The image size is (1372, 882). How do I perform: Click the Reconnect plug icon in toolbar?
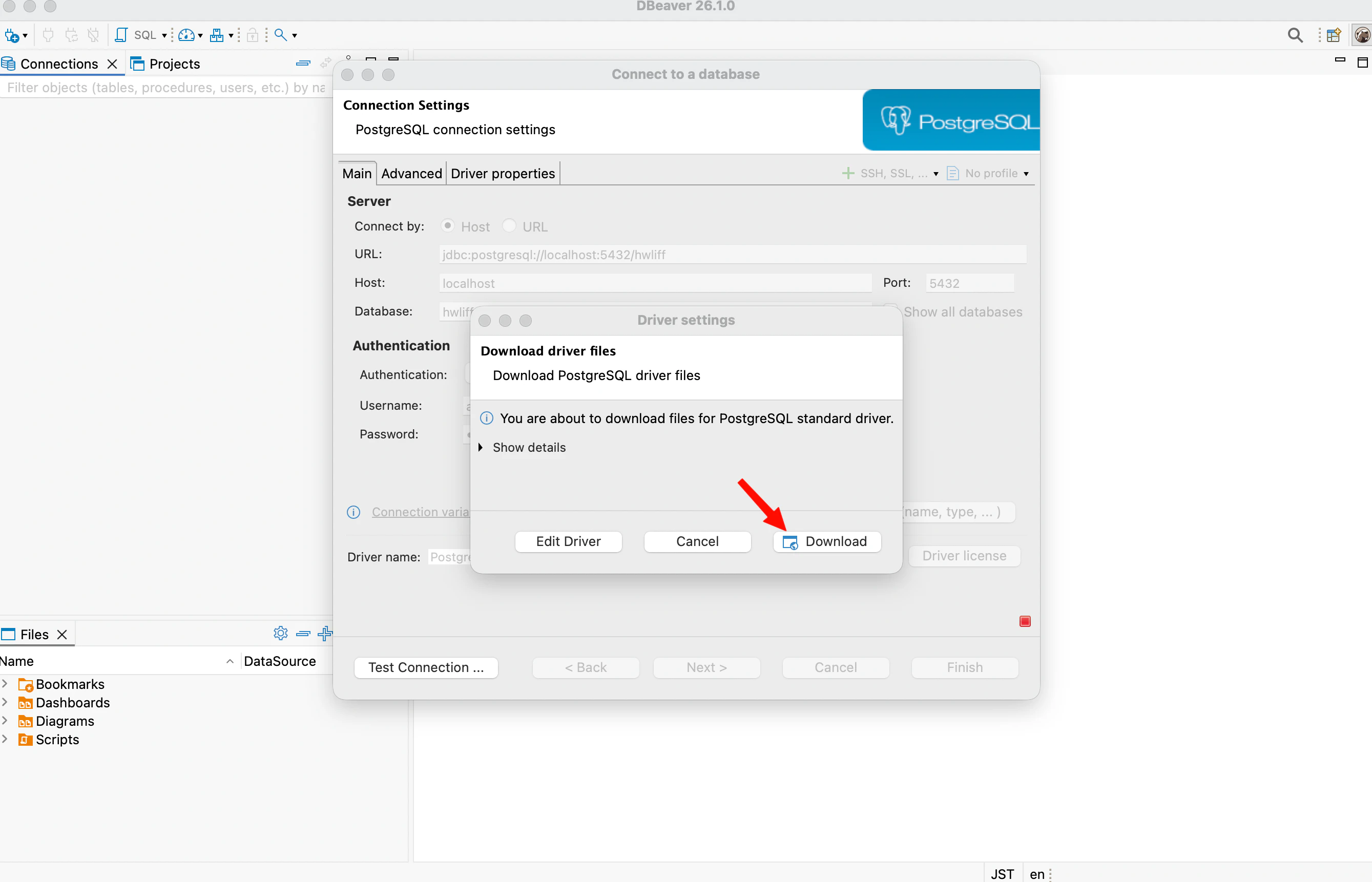(x=71, y=35)
